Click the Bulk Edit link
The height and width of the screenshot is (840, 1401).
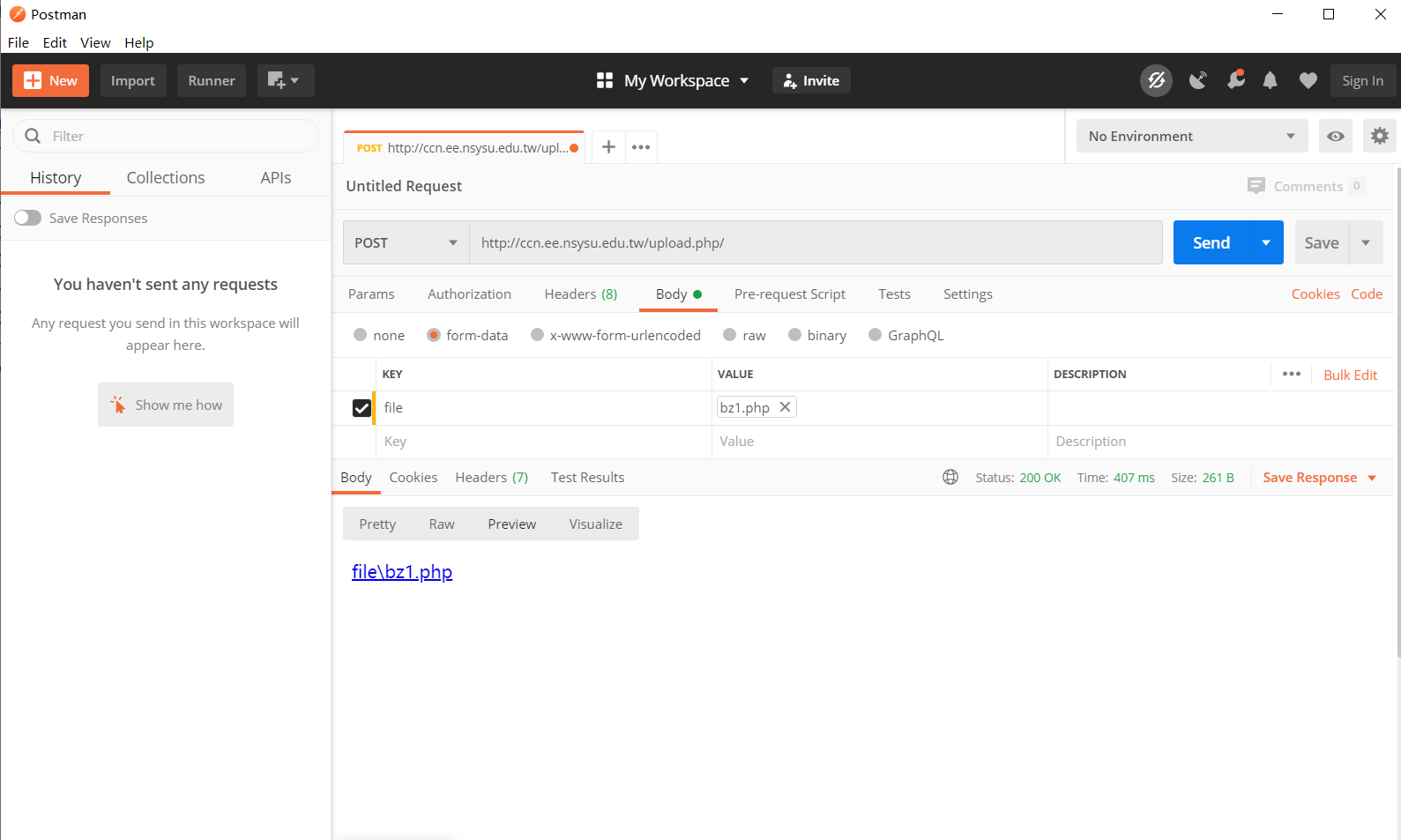pyautogui.click(x=1351, y=375)
